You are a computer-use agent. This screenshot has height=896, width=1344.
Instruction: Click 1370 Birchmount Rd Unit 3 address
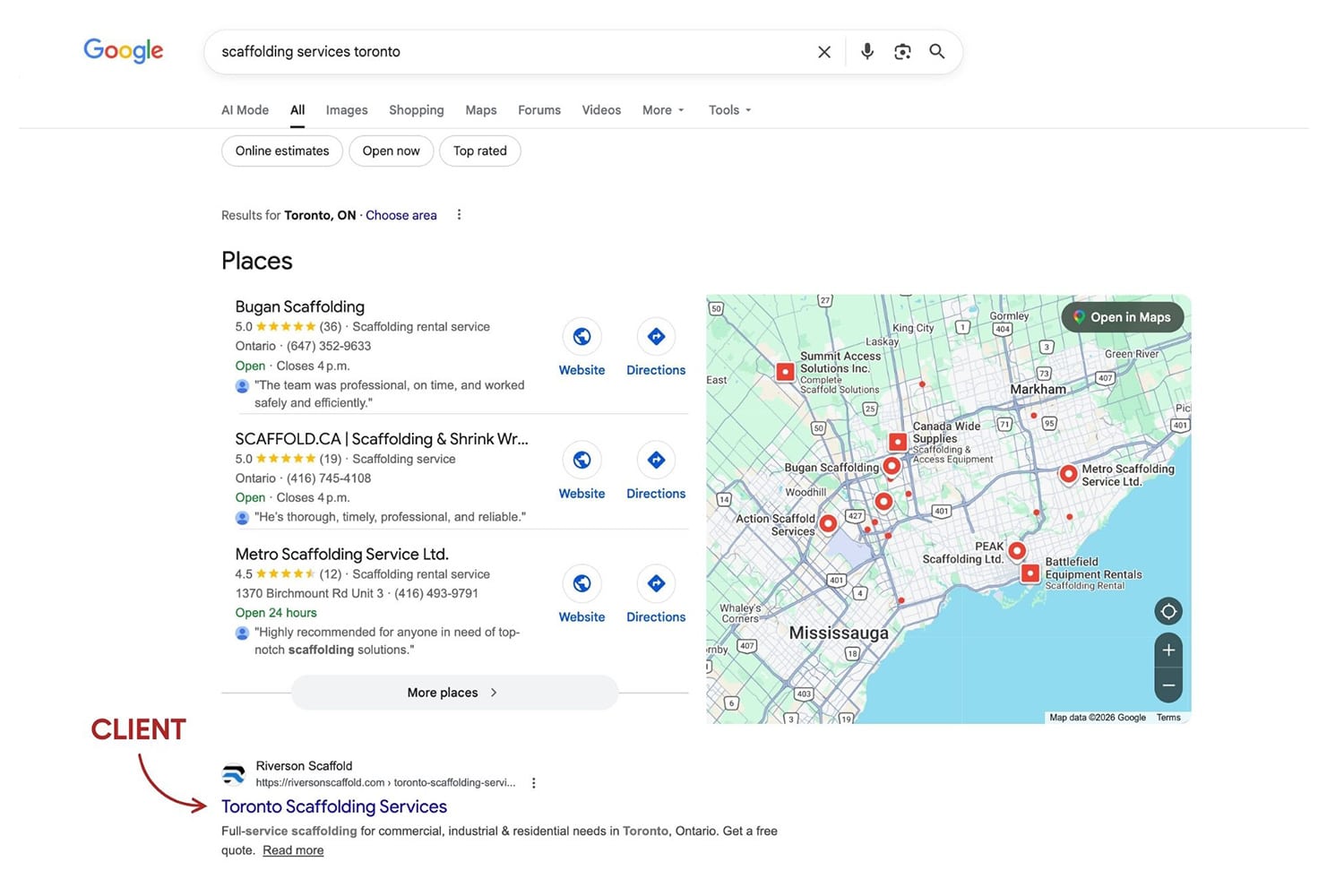click(x=309, y=593)
